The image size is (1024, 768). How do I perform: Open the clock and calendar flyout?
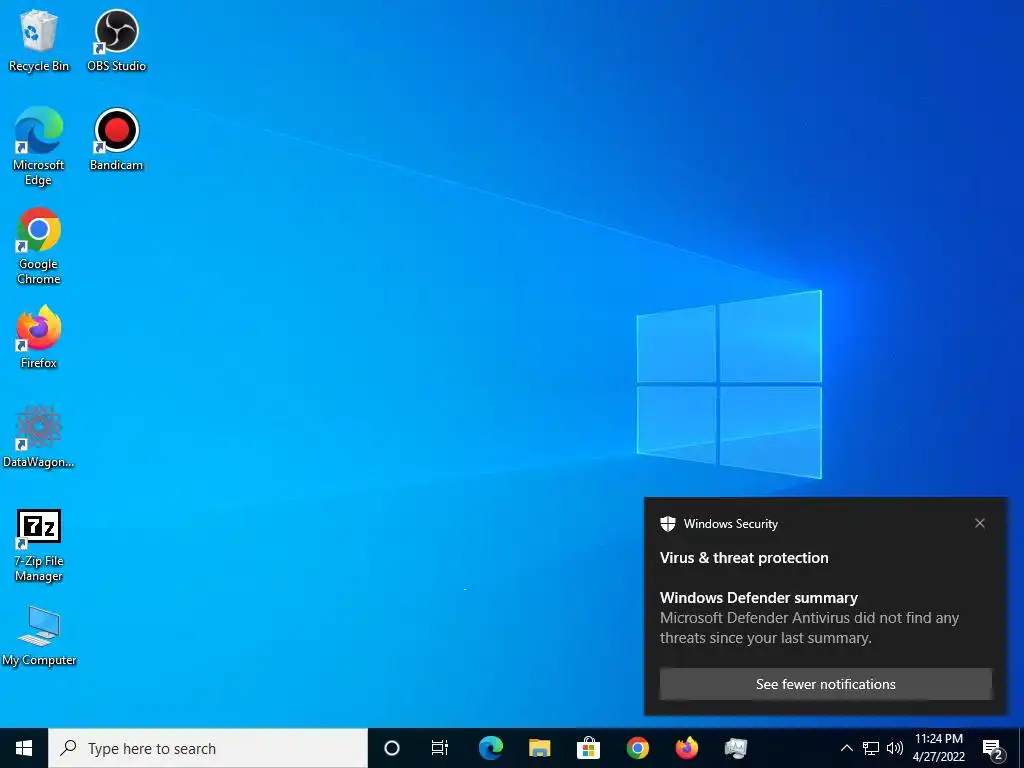pyautogui.click(x=938, y=748)
